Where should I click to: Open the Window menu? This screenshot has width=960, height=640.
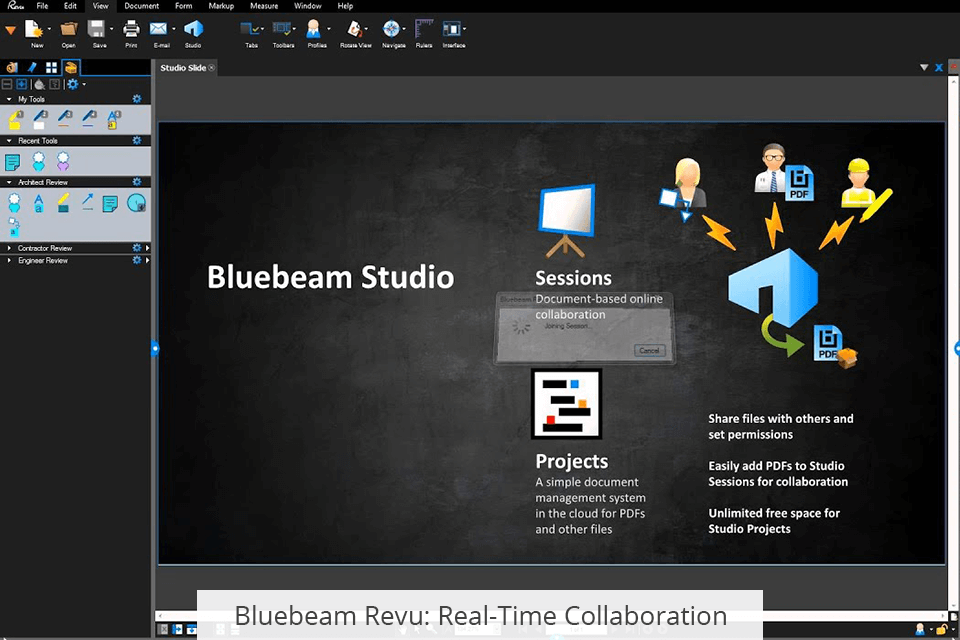(307, 6)
